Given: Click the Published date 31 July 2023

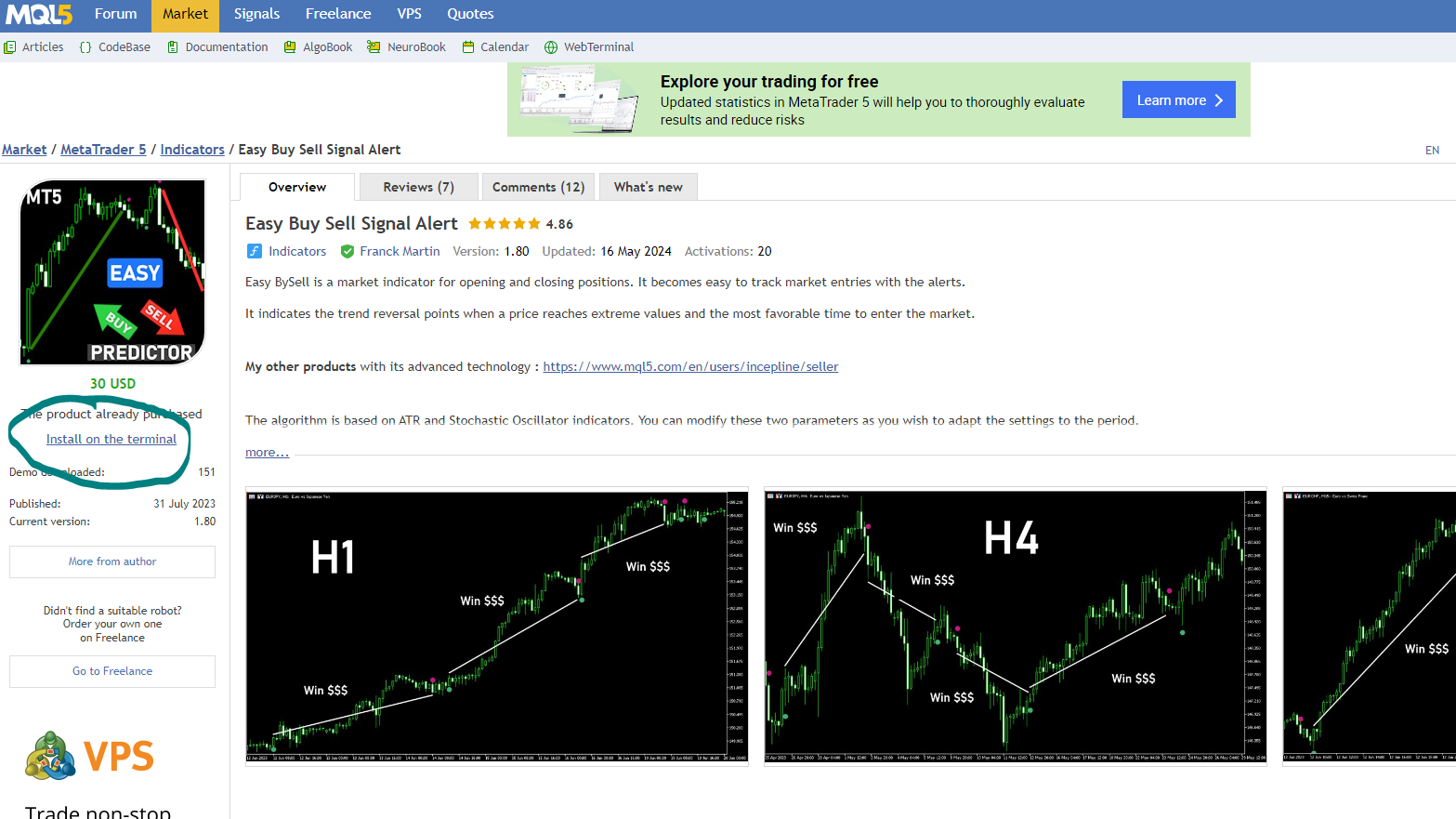Looking at the screenshot, I should (184, 504).
